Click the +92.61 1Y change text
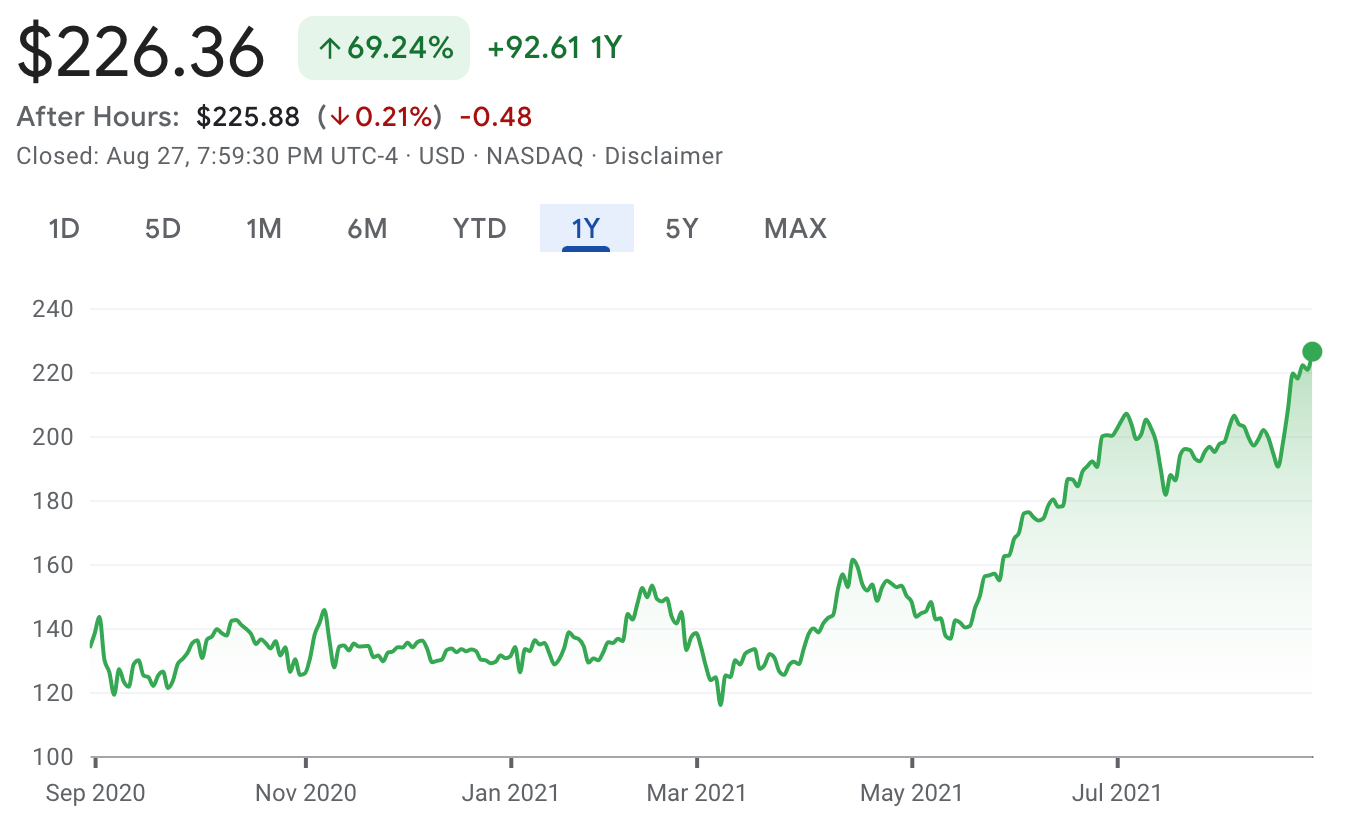1352x840 pixels. pos(555,48)
